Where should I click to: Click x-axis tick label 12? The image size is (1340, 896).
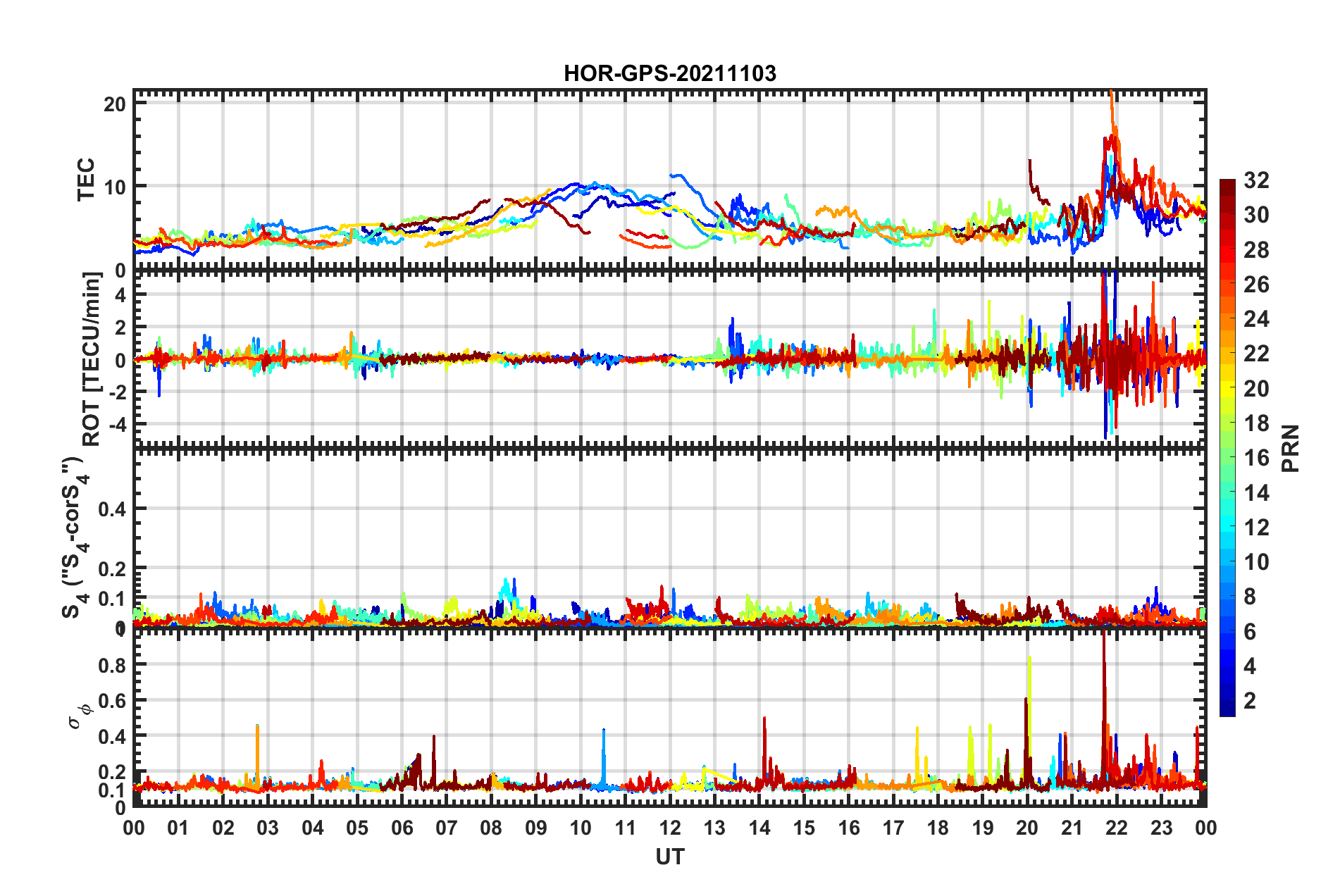pos(669,828)
